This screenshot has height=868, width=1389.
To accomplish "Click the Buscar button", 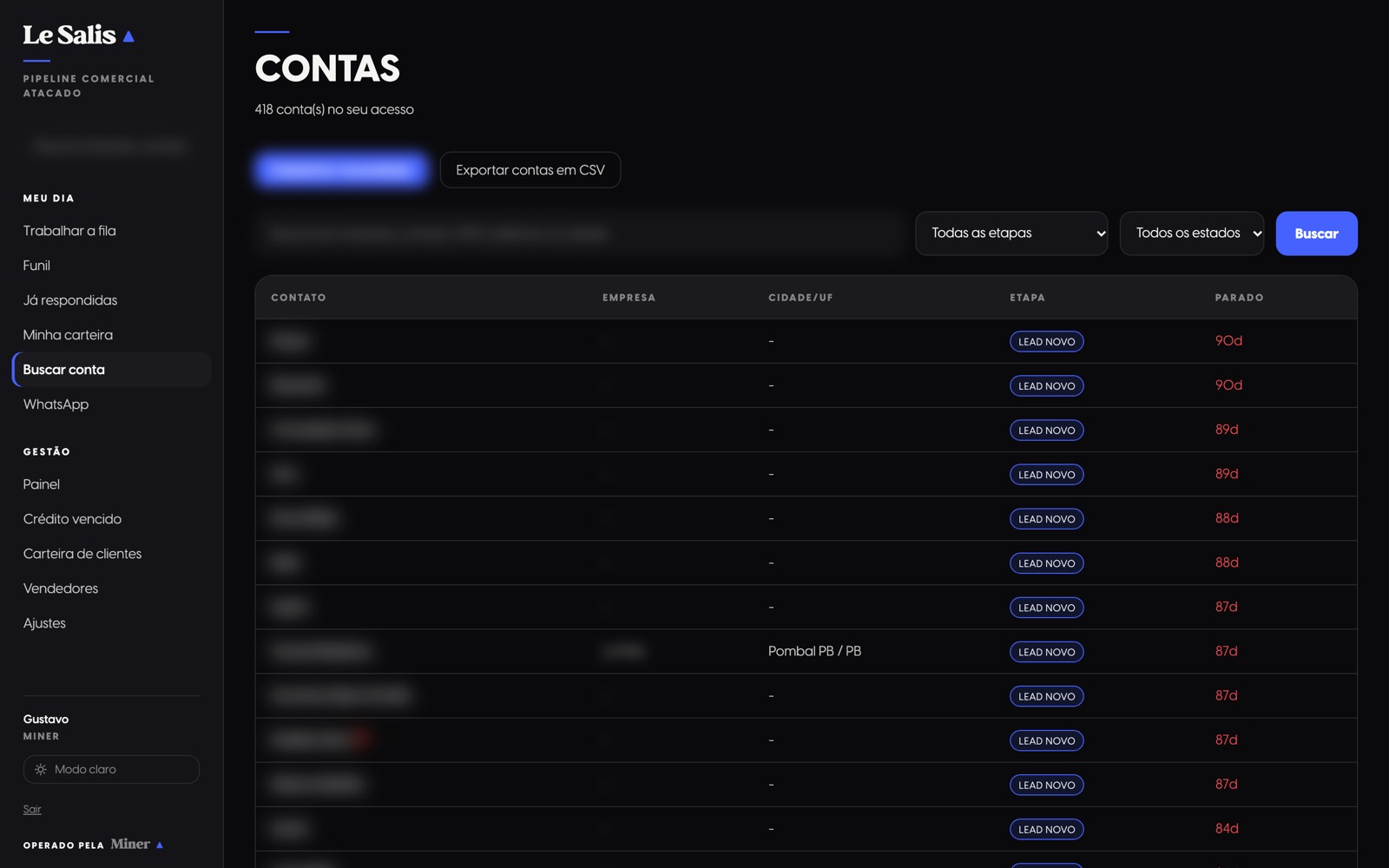I will [x=1316, y=233].
